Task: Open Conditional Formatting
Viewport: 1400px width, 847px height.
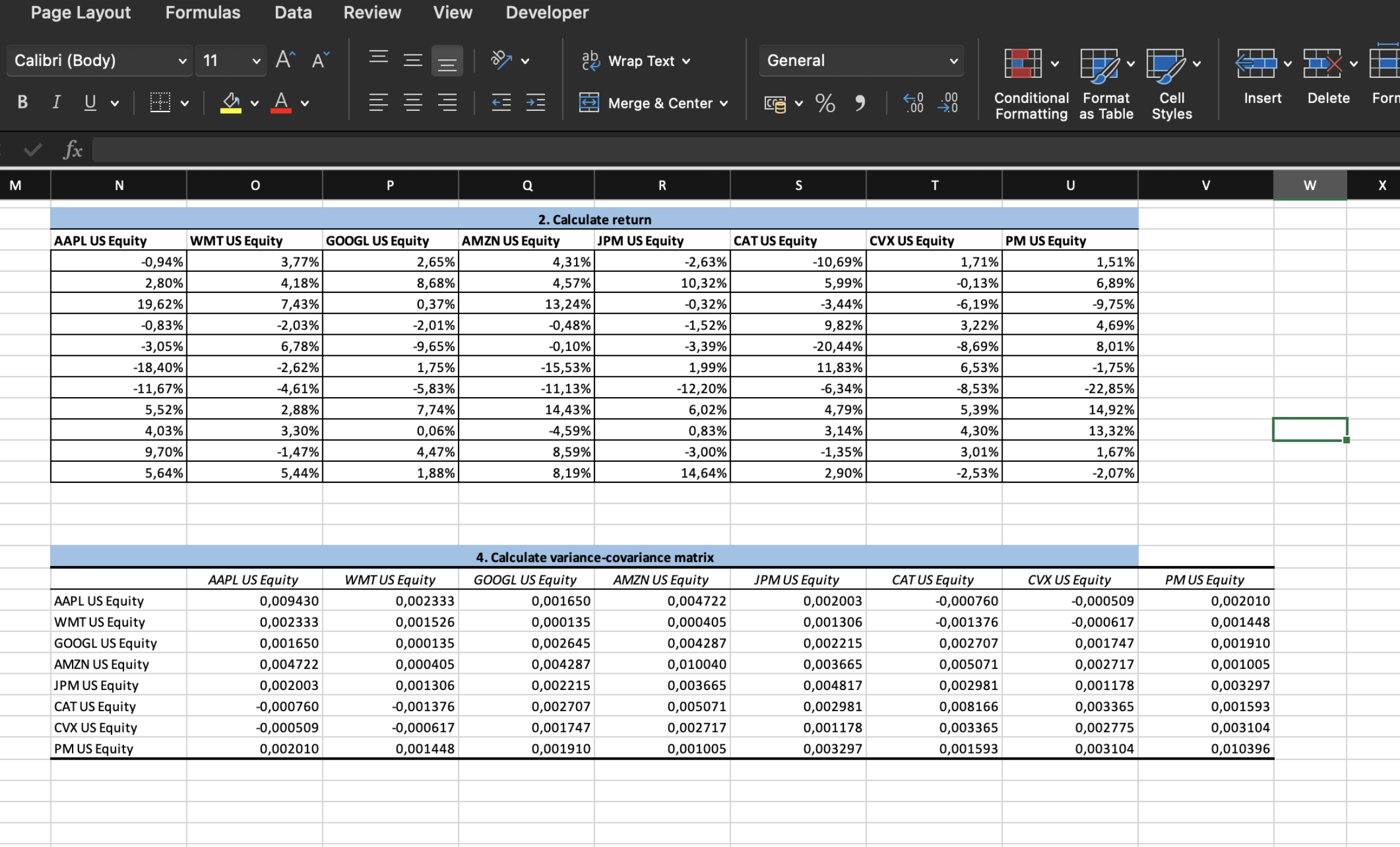Action: (x=1031, y=84)
